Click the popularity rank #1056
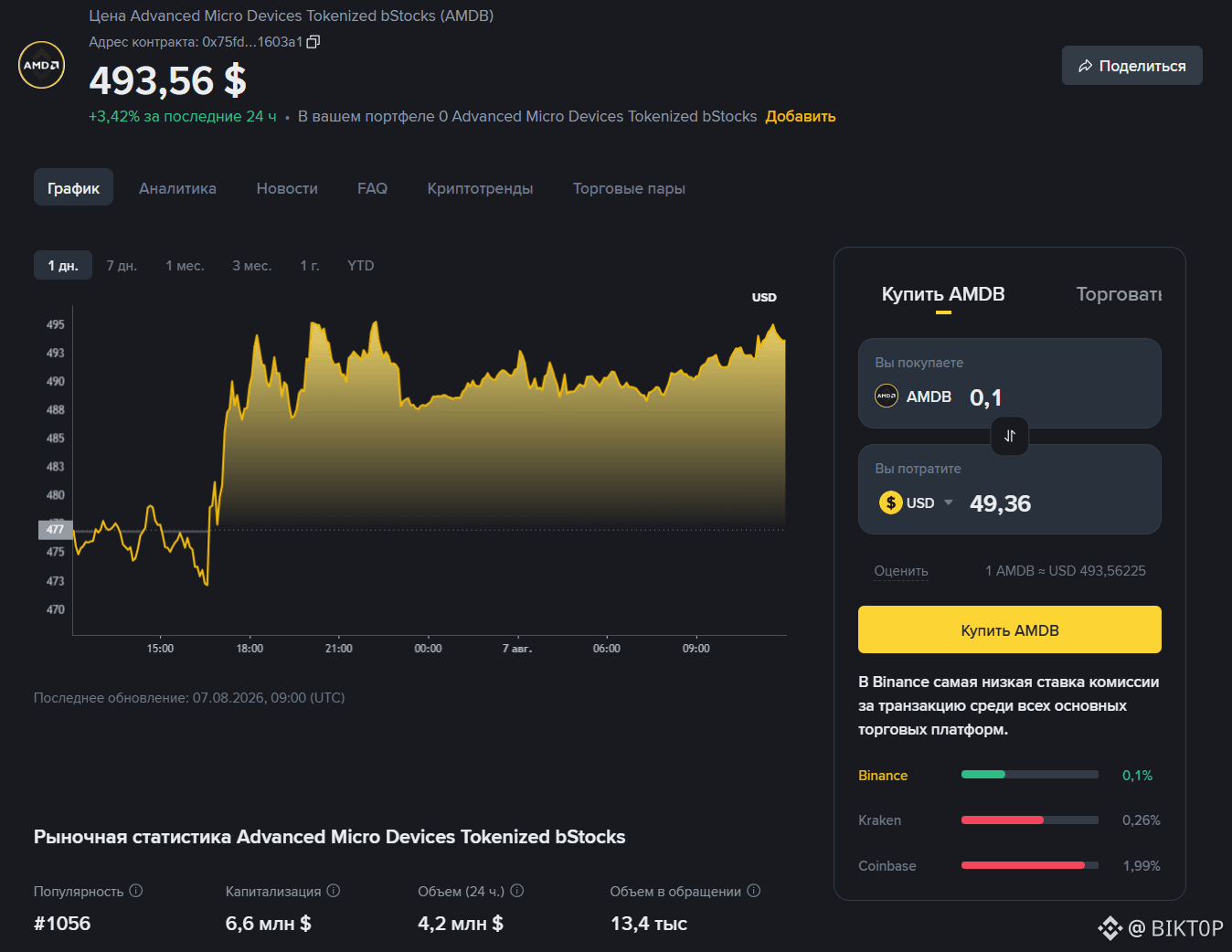The height and width of the screenshot is (952, 1232). pyautogui.click(x=62, y=923)
